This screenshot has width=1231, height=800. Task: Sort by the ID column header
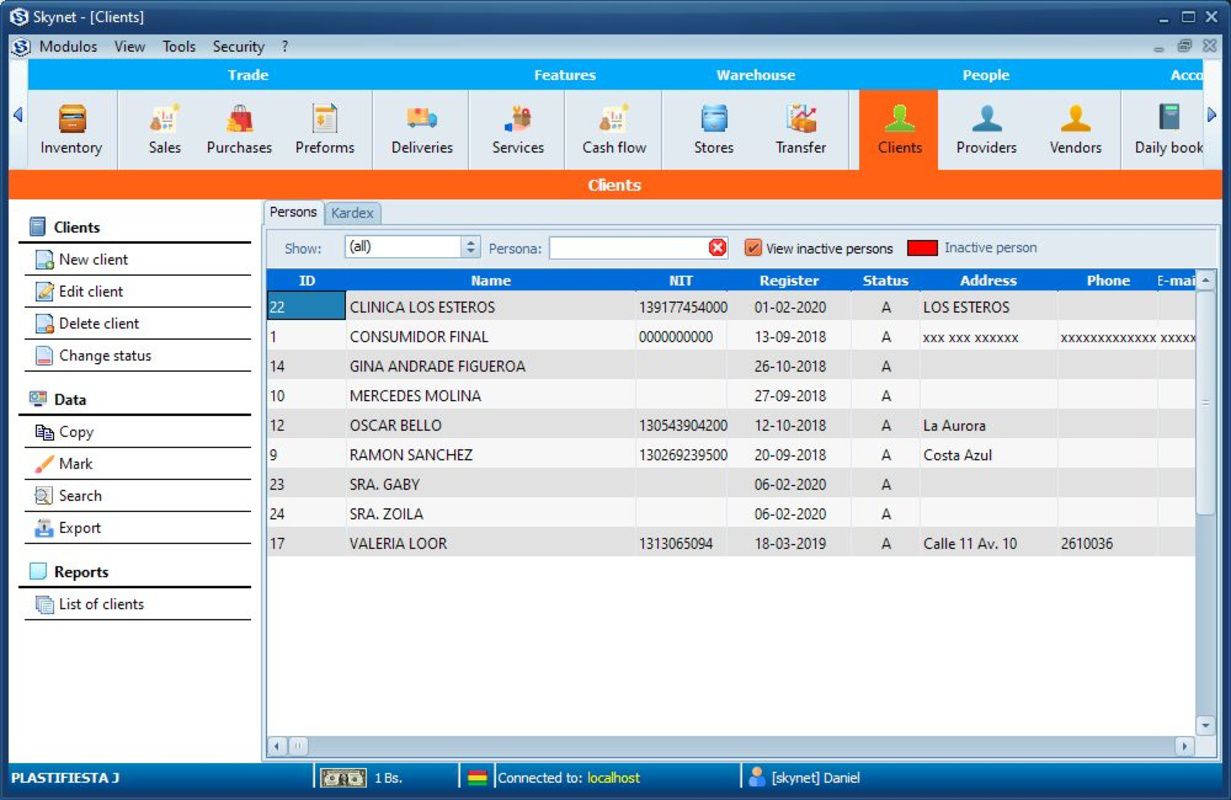point(307,281)
